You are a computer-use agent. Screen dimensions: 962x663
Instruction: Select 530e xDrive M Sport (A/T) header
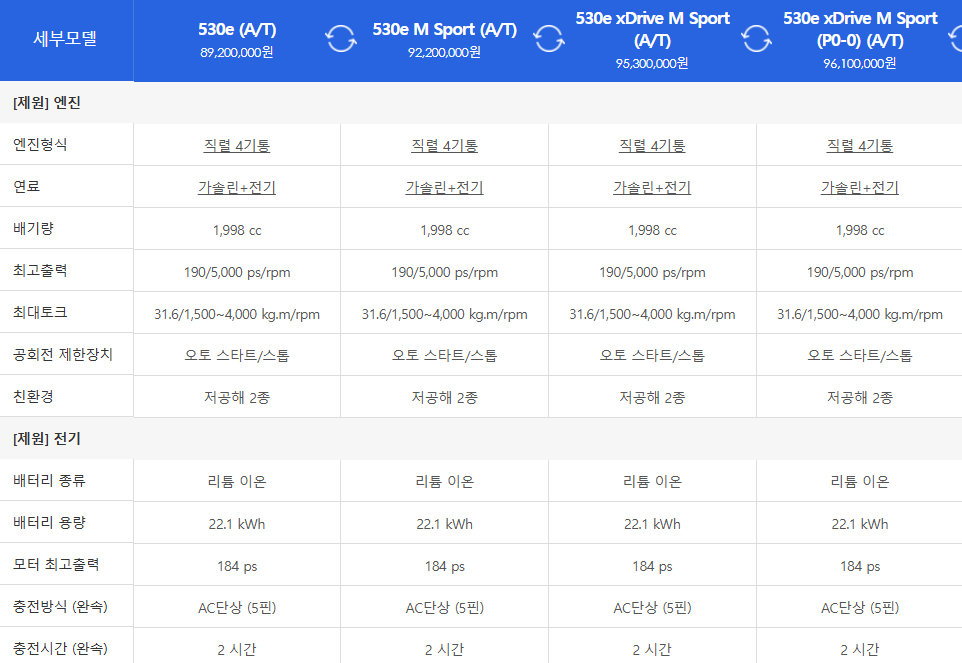coord(652,29)
